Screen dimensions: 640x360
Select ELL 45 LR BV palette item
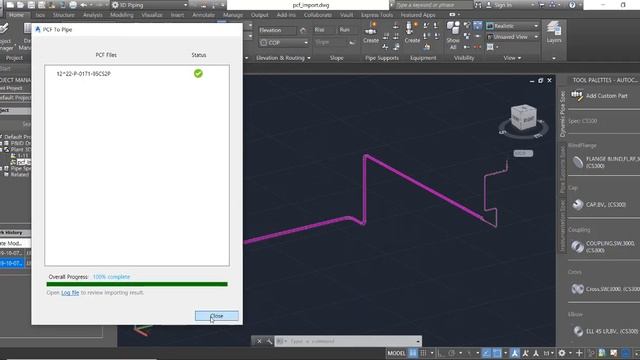tap(604, 331)
